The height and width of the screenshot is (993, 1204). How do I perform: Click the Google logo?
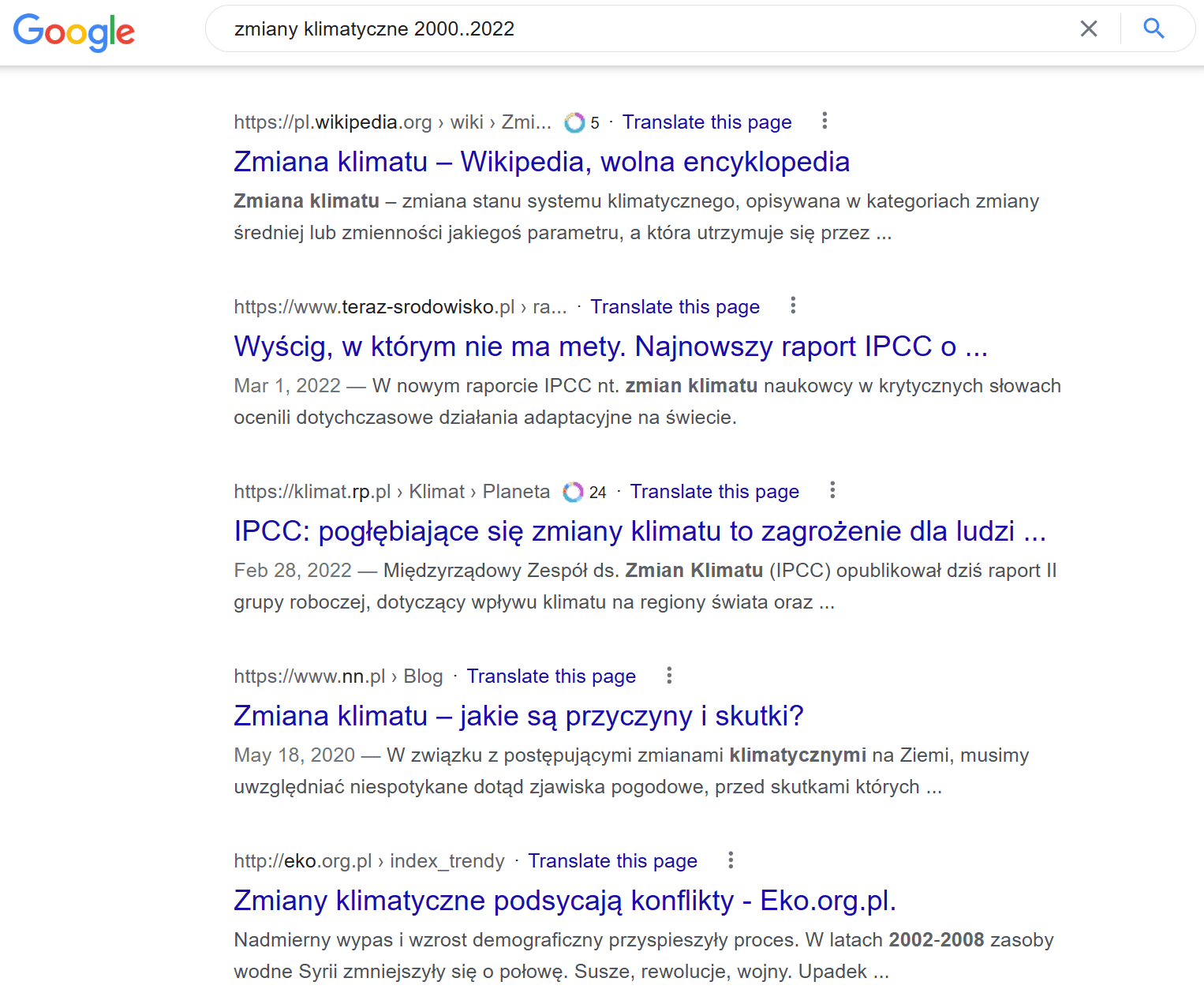point(74,32)
